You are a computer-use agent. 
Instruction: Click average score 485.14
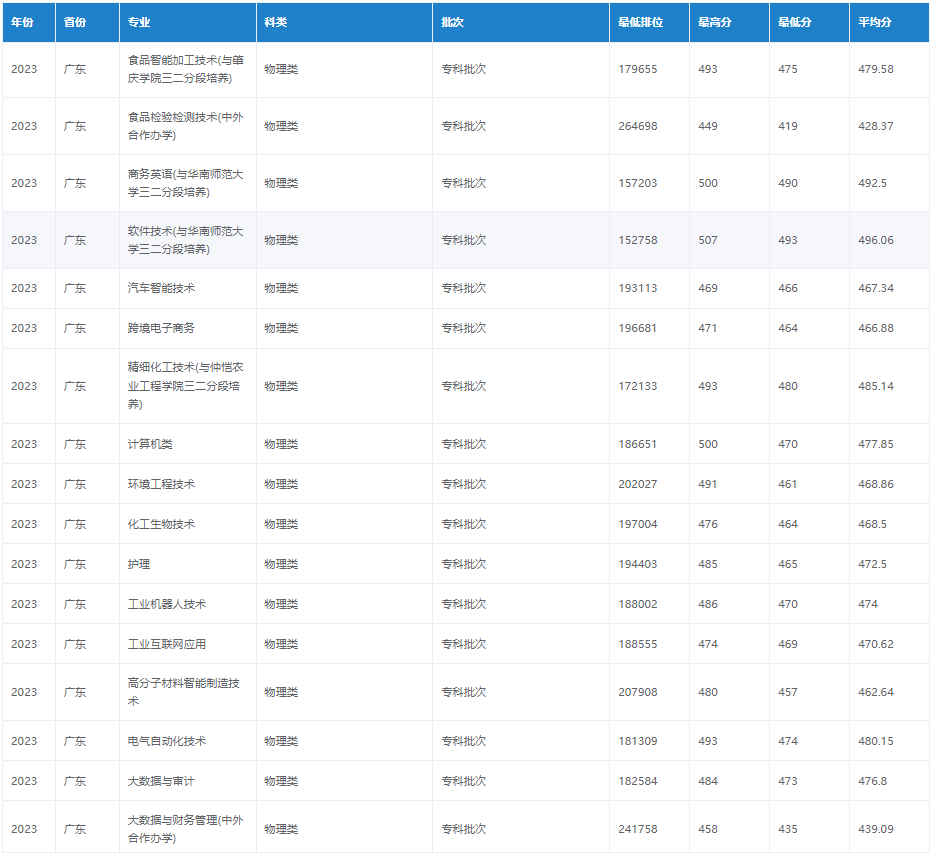coord(876,386)
